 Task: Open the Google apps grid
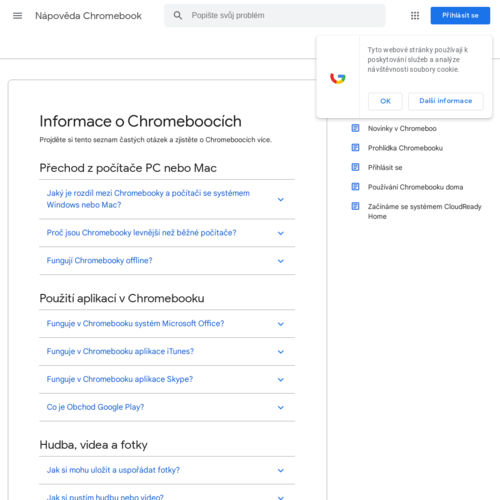tap(415, 16)
